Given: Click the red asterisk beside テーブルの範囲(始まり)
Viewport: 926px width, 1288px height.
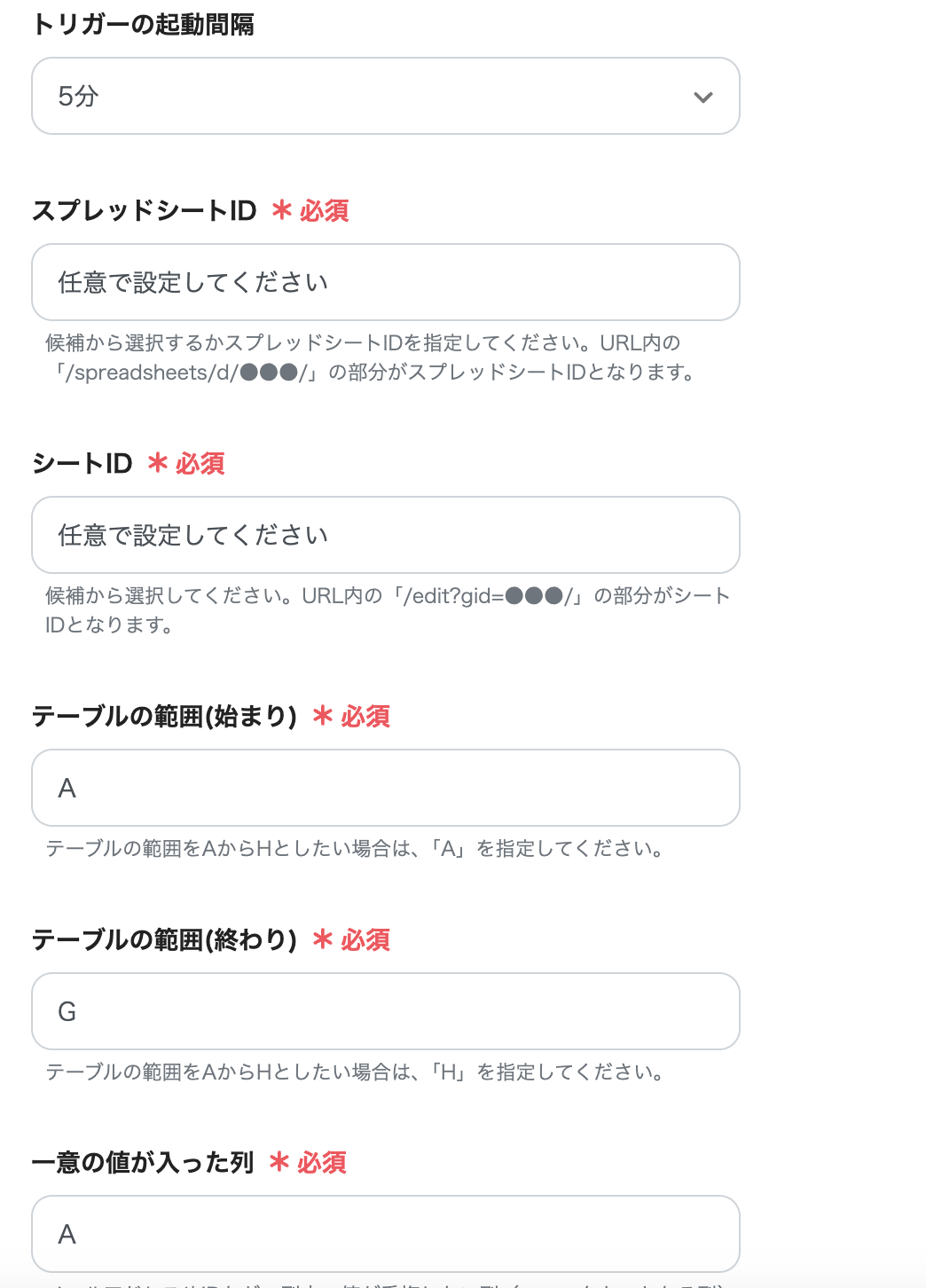Looking at the screenshot, I should (323, 717).
